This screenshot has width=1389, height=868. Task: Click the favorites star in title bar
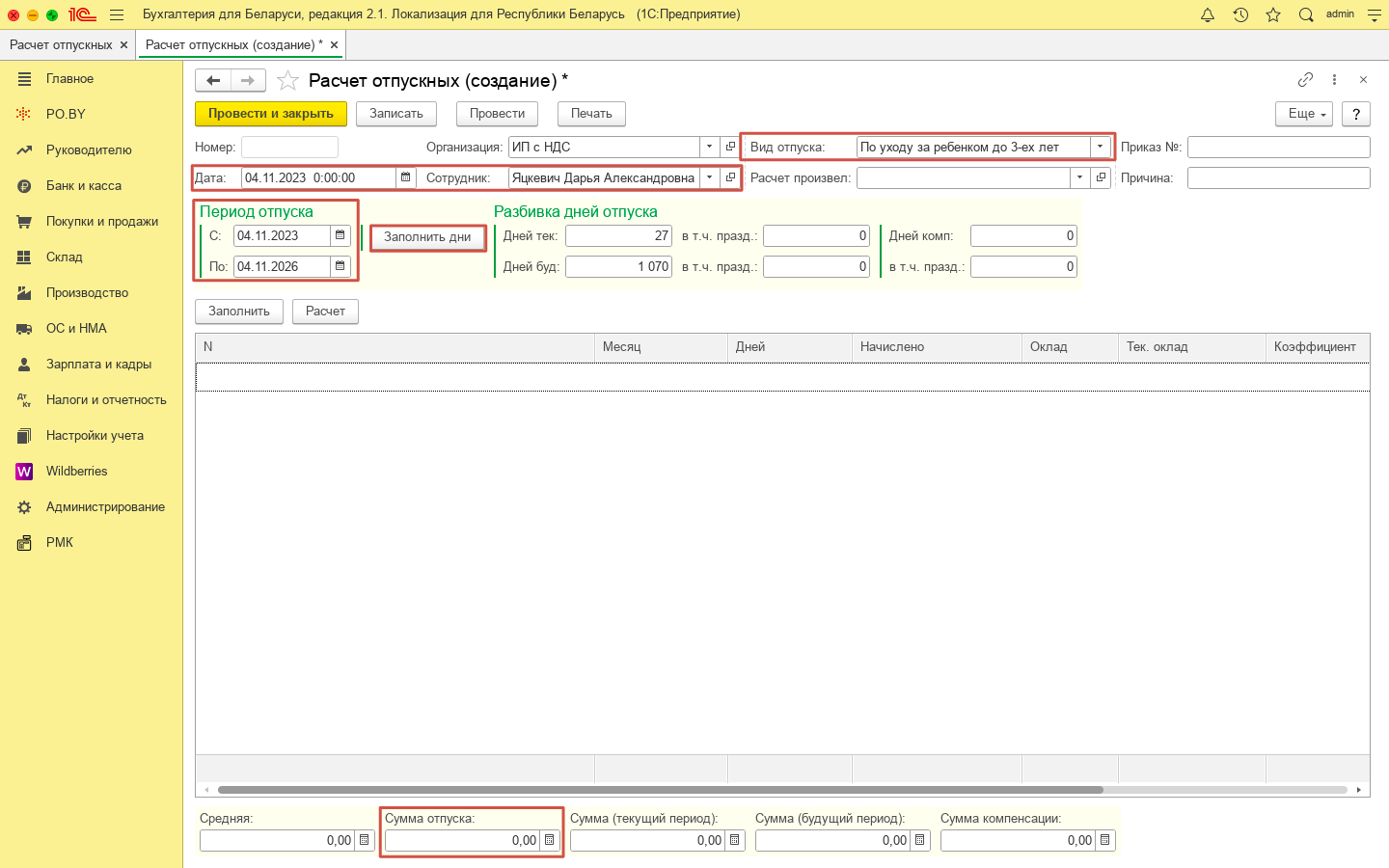[x=1273, y=14]
